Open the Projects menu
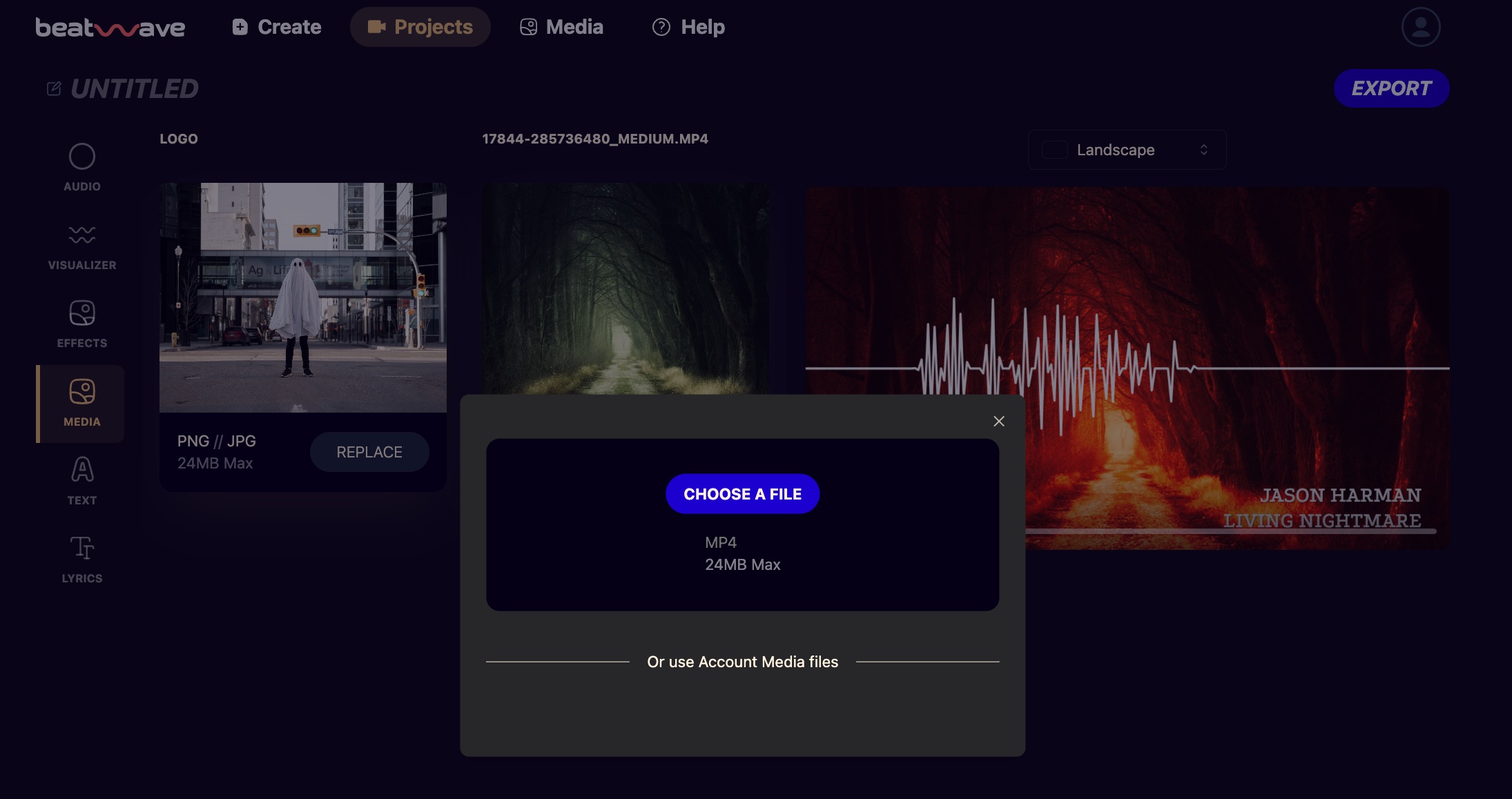 (x=420, y=27)
